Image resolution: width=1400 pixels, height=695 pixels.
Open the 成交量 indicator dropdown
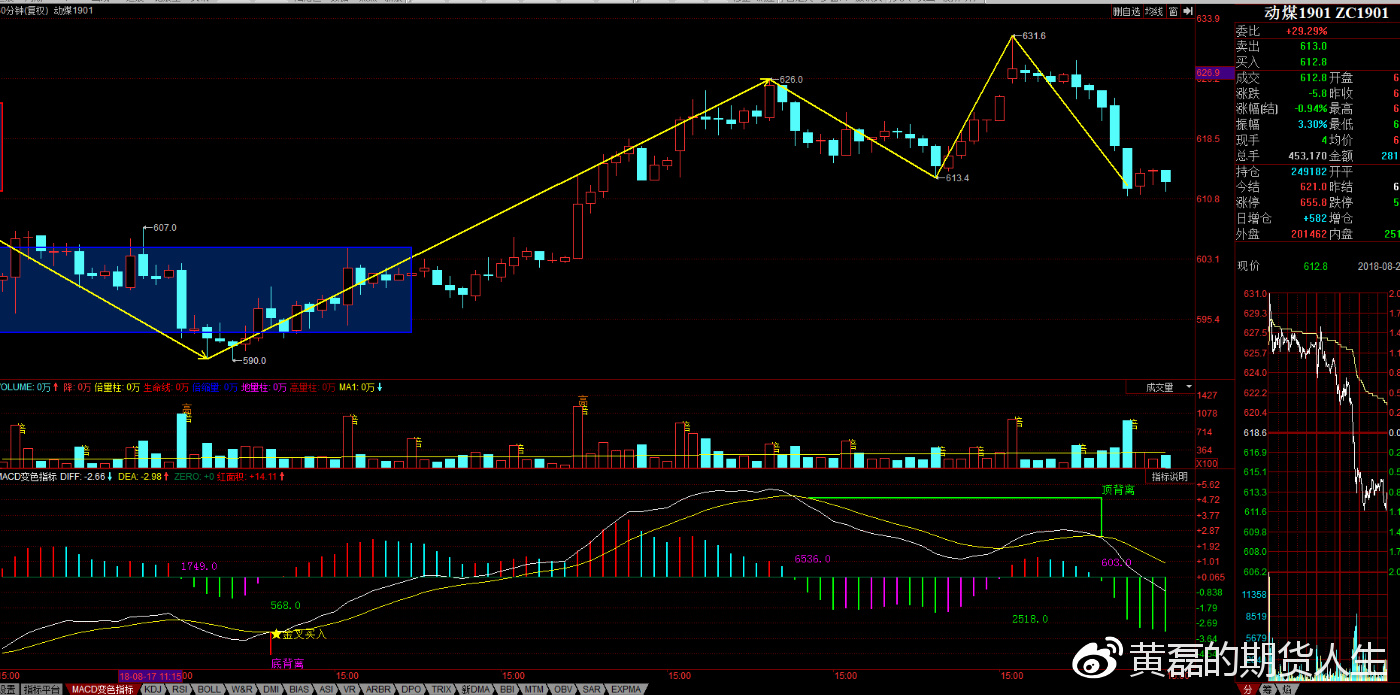1160,387
